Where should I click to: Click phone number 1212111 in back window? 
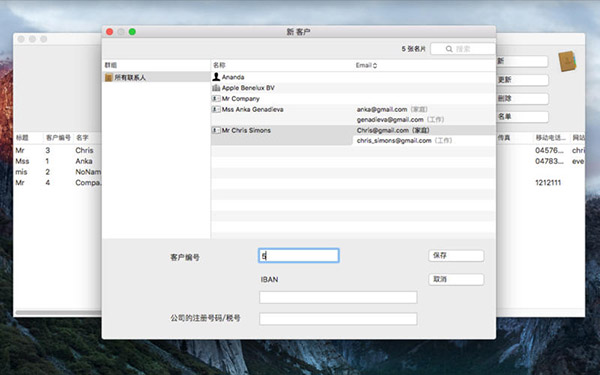(548, 183)
